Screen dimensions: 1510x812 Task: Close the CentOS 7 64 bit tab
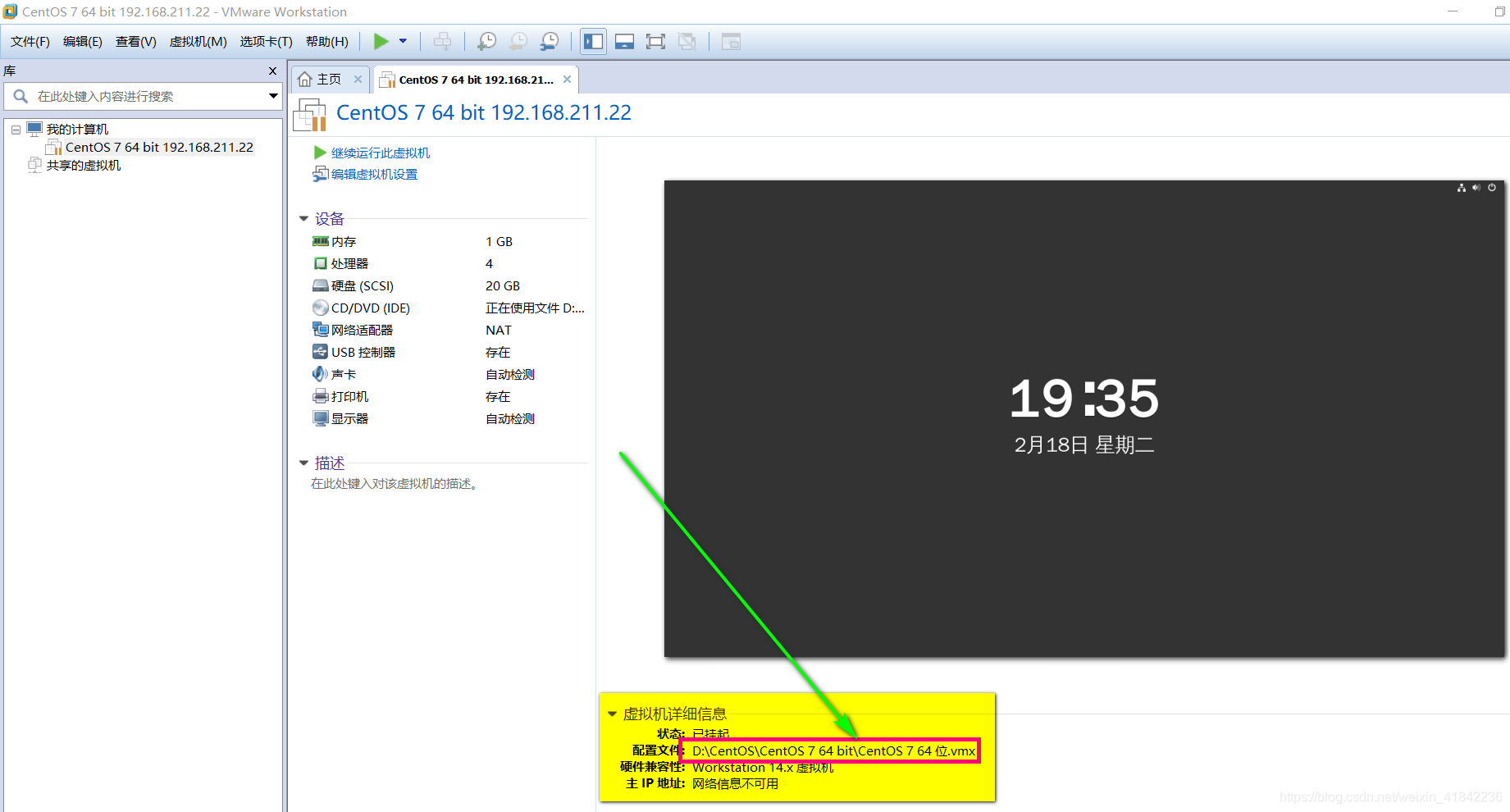pos(567,80)
